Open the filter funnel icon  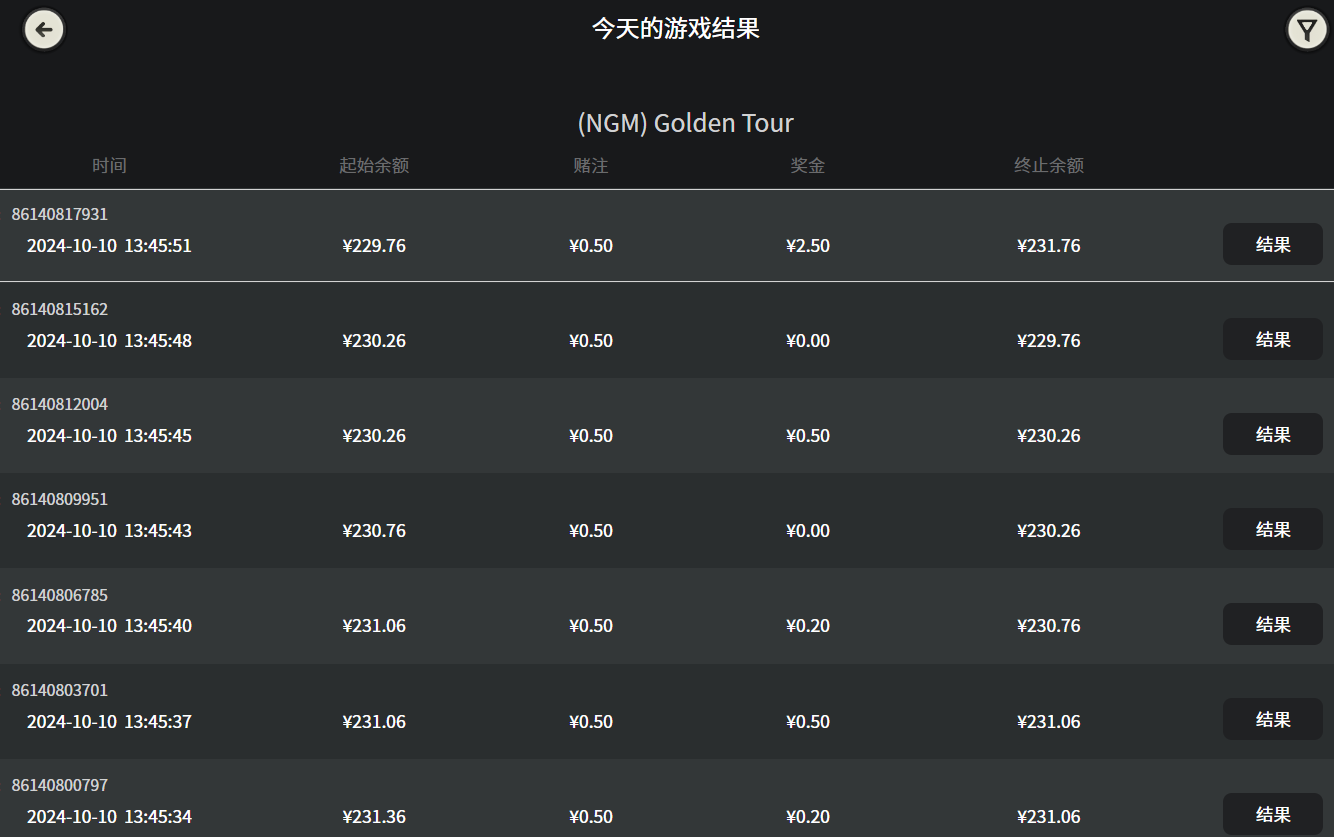tap(1306, 29)
